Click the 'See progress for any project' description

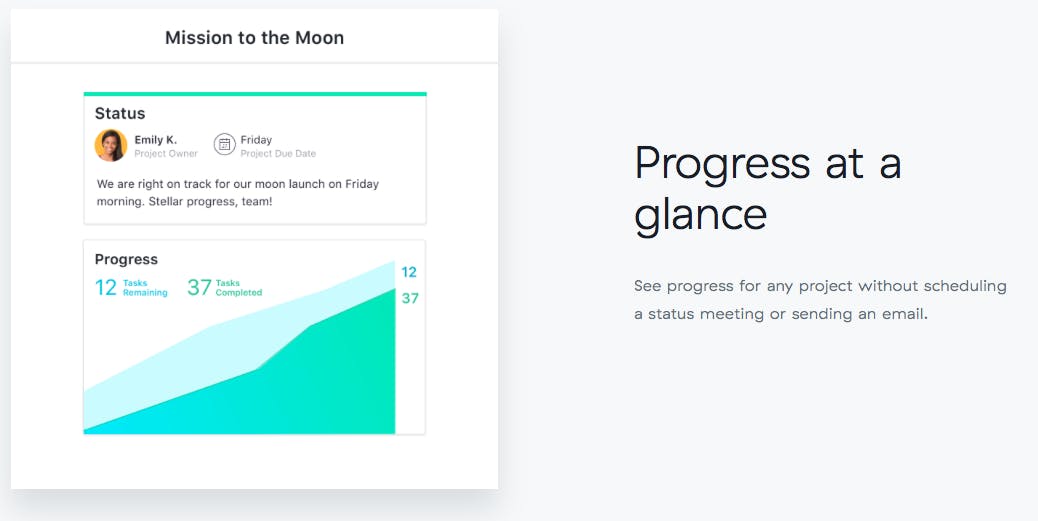pyautogui.click(x=820, y=300)
